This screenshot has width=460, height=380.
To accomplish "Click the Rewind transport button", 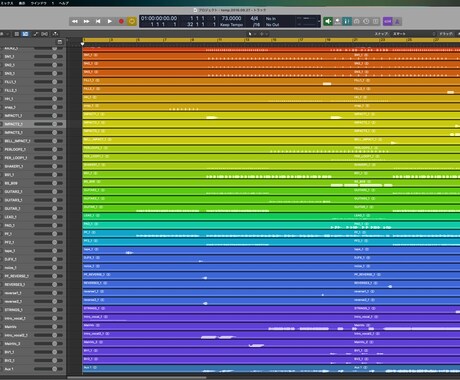I will [75, 21].
